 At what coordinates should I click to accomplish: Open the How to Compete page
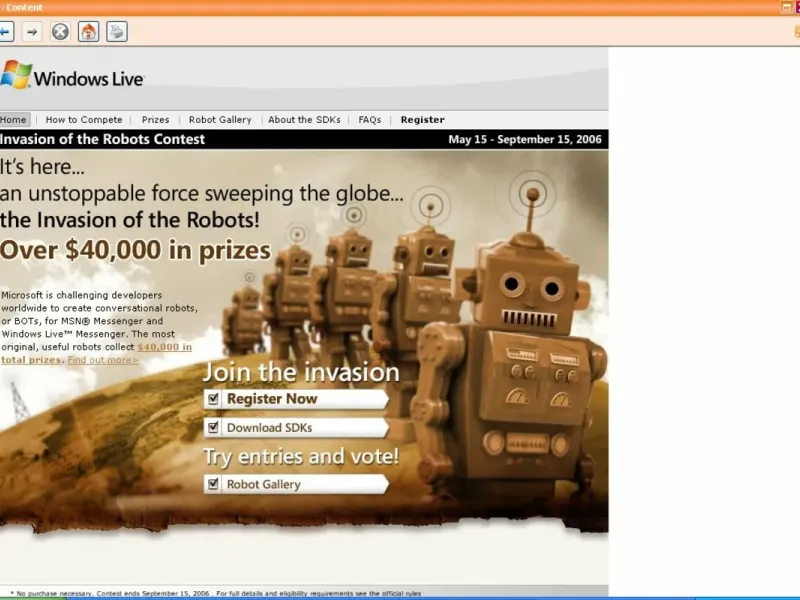click(84, 119)
